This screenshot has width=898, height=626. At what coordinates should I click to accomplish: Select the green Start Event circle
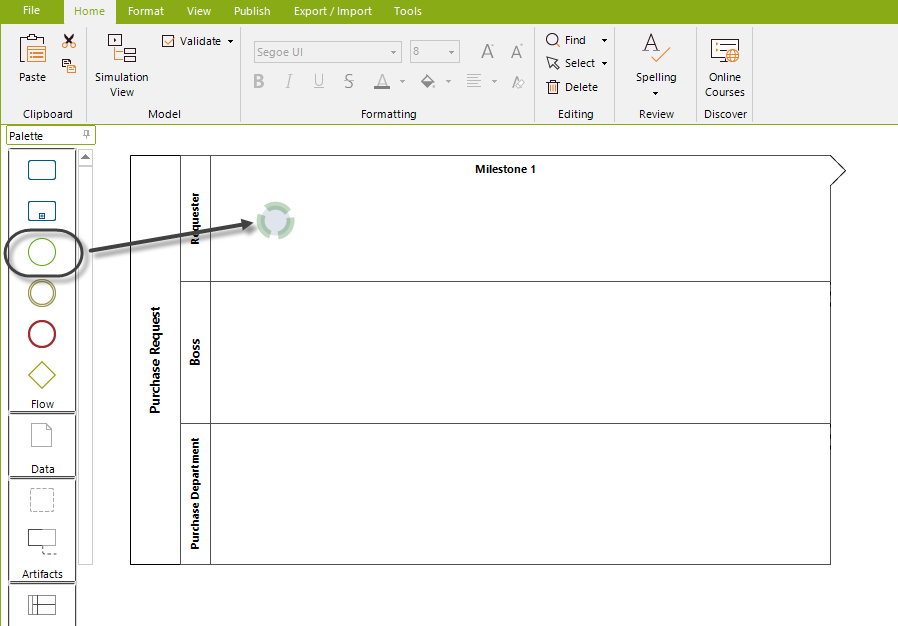click(42, 252)
